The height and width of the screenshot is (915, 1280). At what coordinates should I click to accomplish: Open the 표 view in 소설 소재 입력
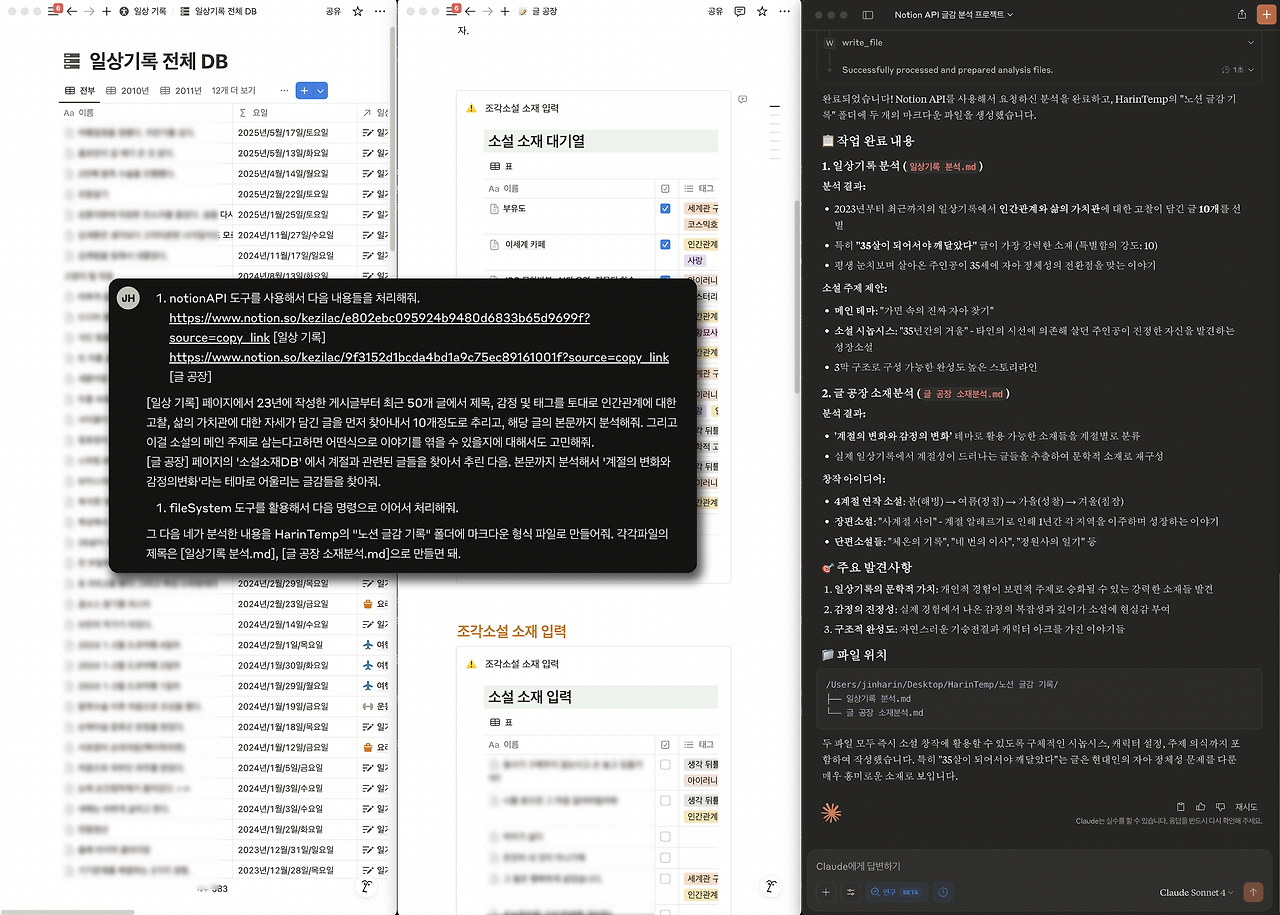point(501,722)
